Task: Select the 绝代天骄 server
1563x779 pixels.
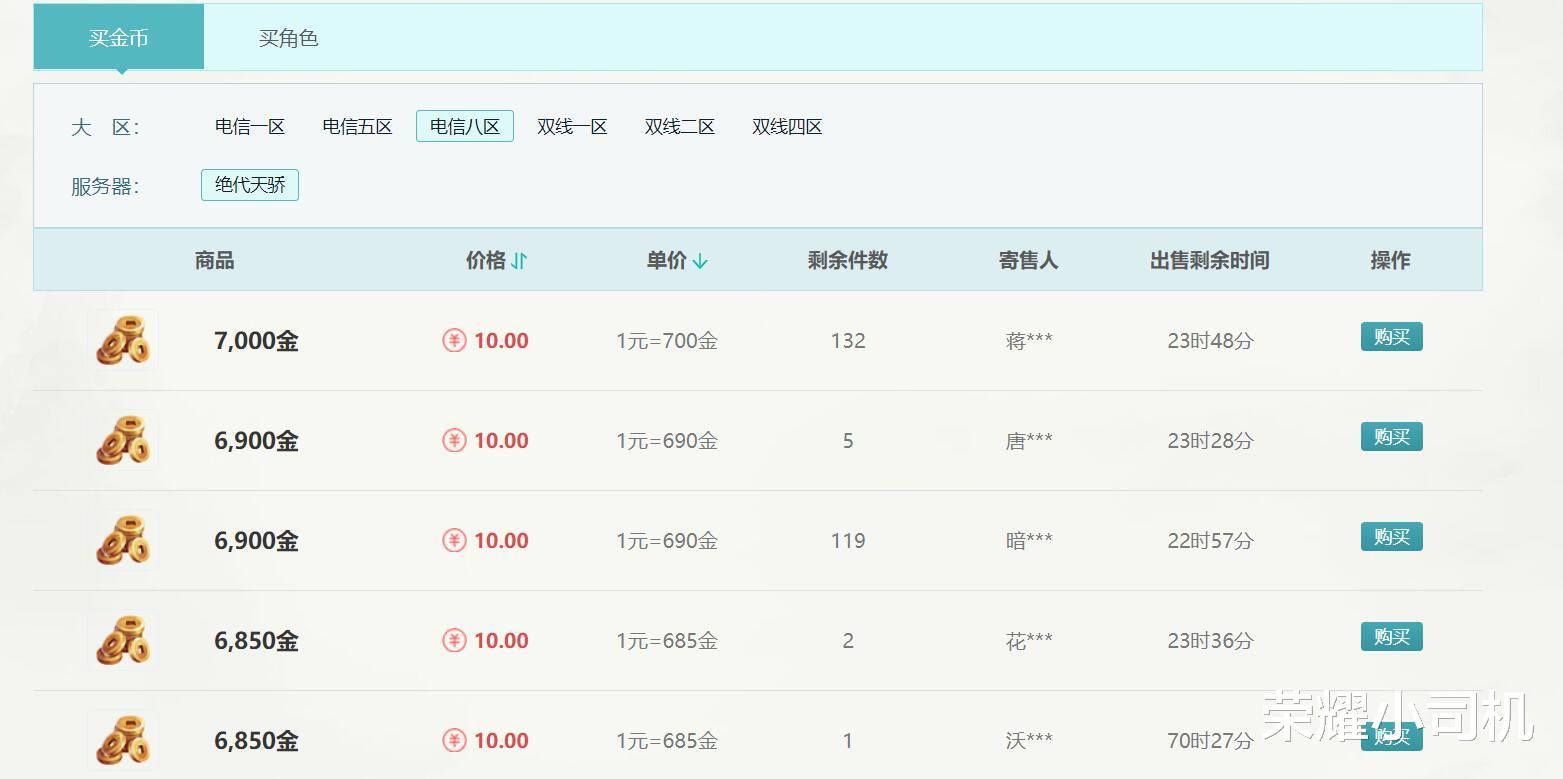Action: [249, 185]
